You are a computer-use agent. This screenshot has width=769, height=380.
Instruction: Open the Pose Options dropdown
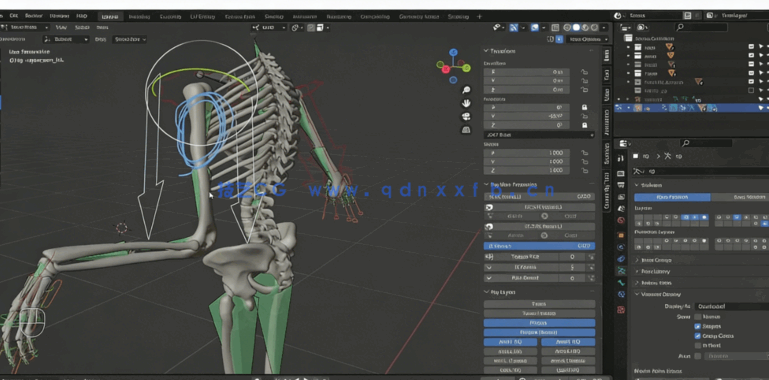point(588,39)
